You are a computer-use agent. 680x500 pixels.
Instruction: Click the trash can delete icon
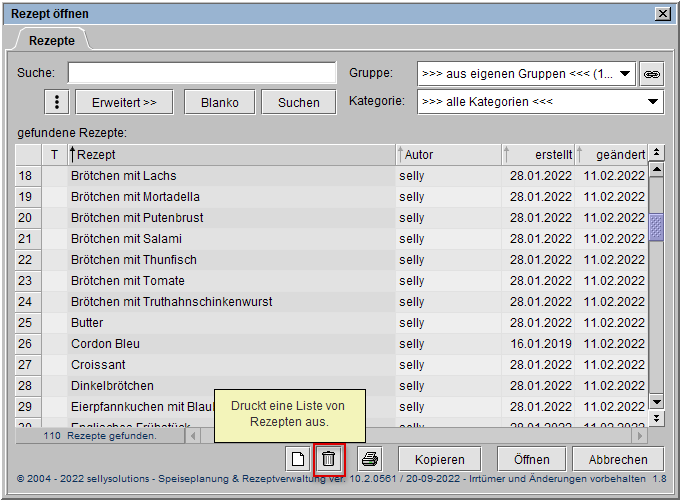pos(329,459)
